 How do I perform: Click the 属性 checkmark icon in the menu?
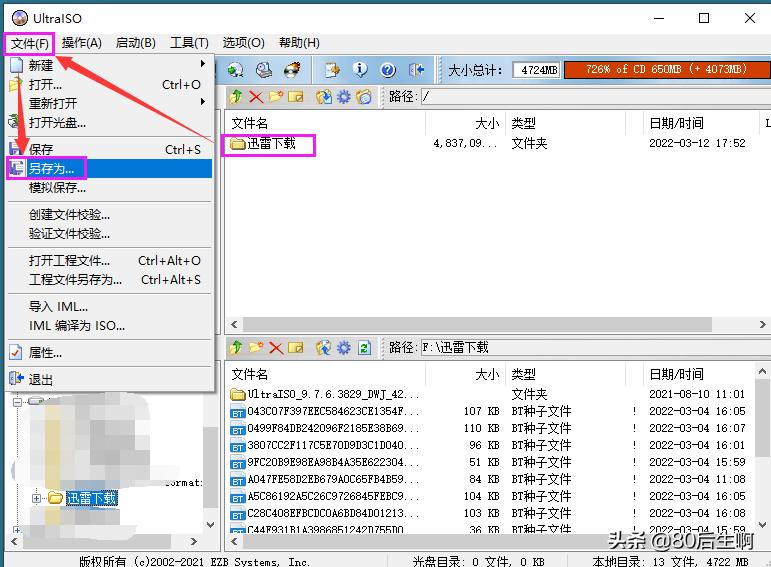16,352
